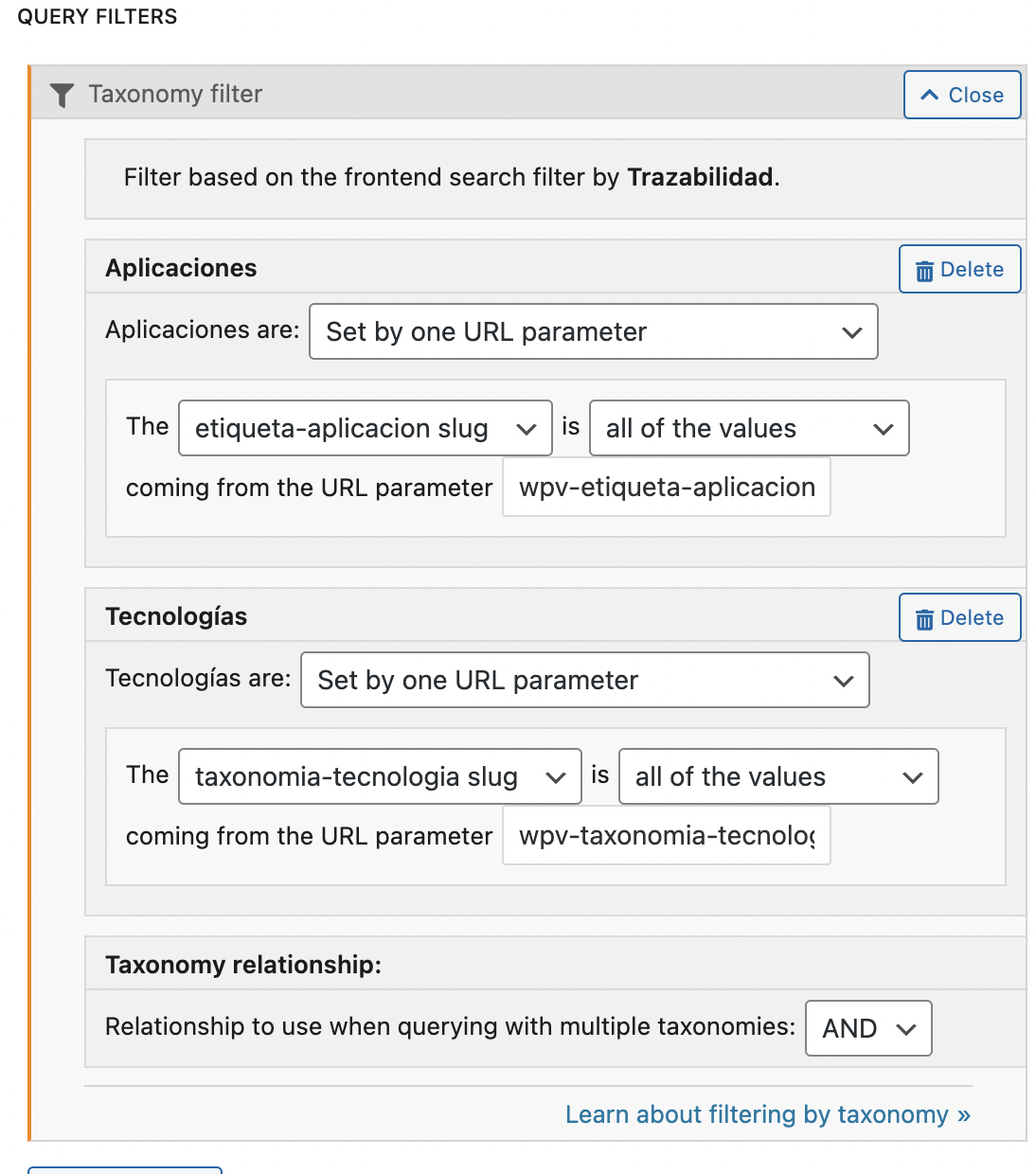The width and height of the screenshot is (1036, 1174).
Task: Open Aplicaciones 'all of the values' dropdown
Action: (x=749, y=428)
